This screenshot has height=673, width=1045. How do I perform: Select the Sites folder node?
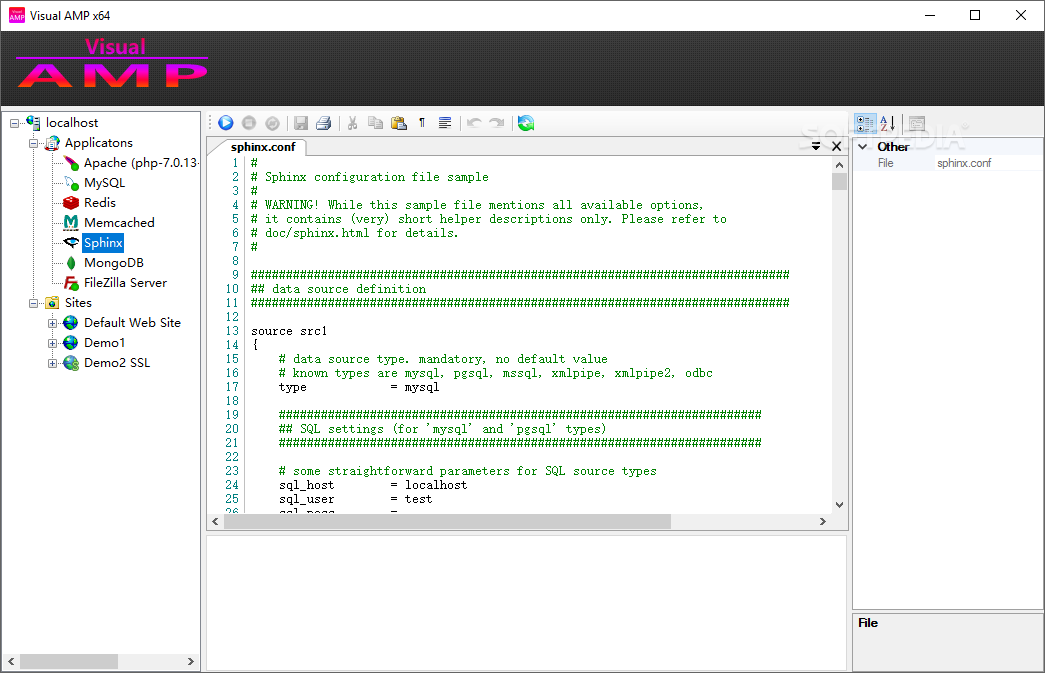78,303
